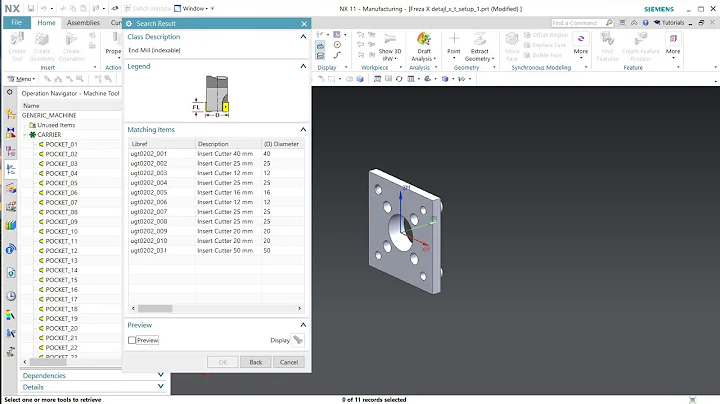
Task: Open the History clock sidebar icon
Action: tap(11, 296)
